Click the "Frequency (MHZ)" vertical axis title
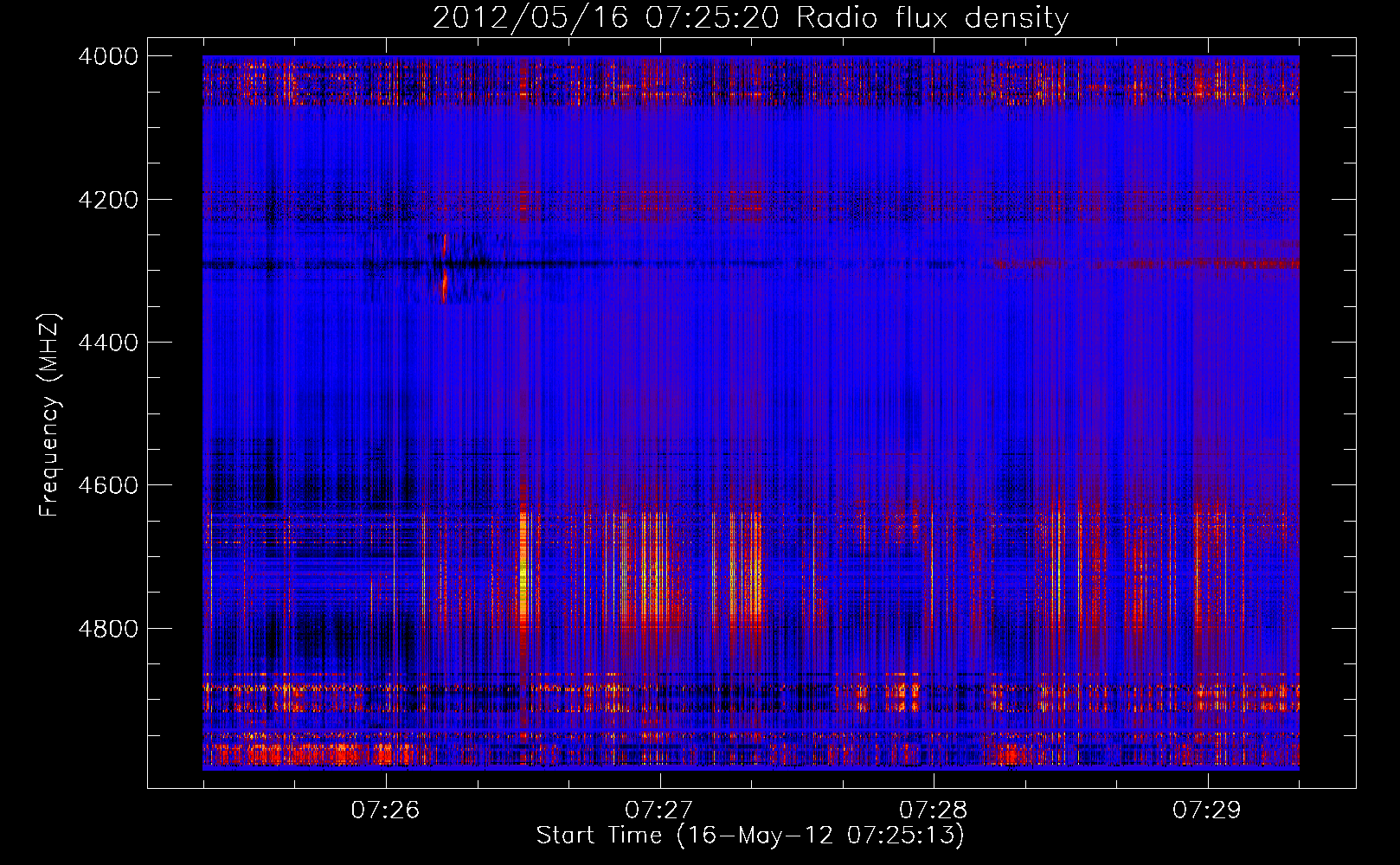 (x=49, y=414)
